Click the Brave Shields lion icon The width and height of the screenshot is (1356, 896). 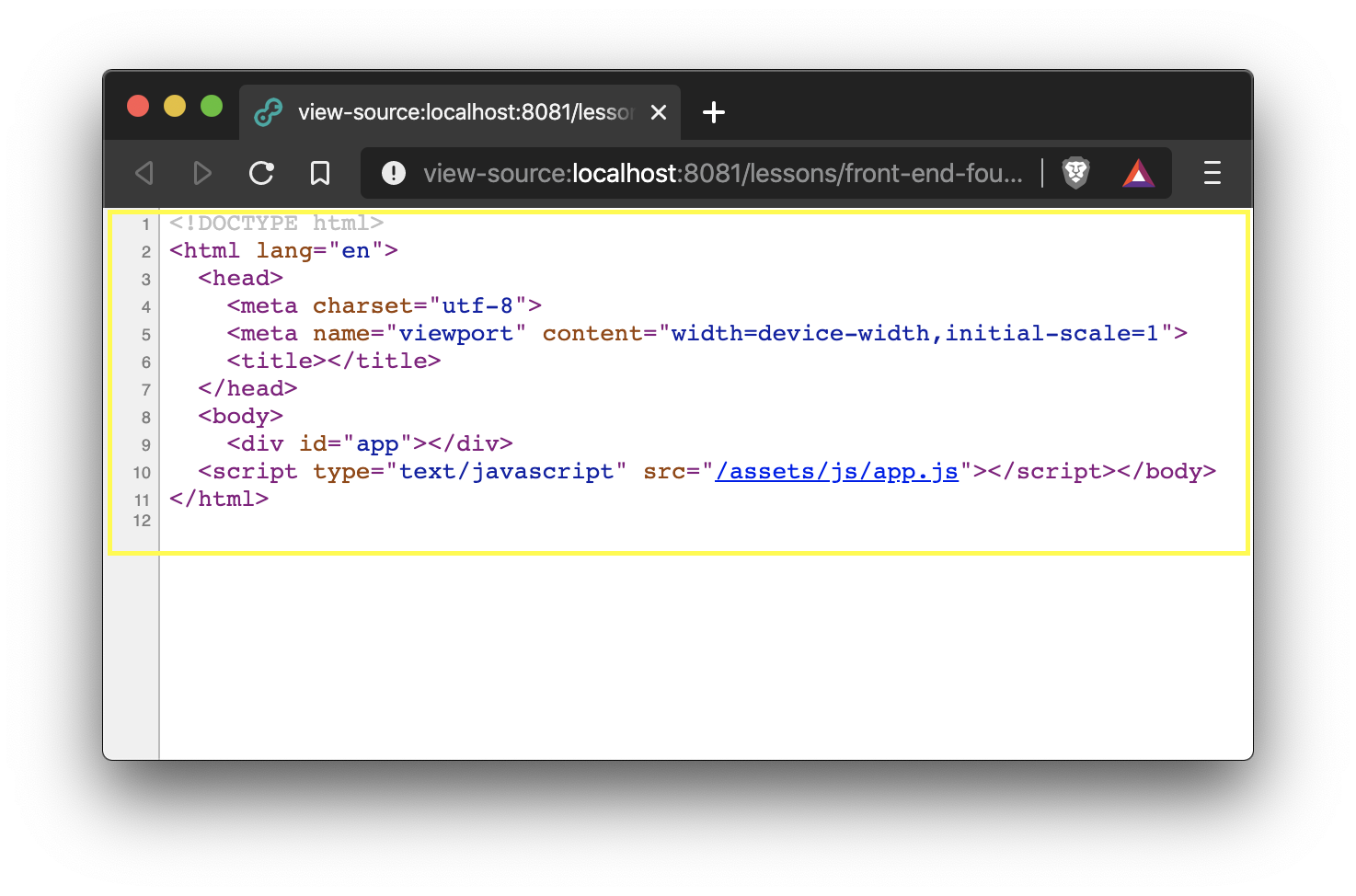click(1075, 173)
